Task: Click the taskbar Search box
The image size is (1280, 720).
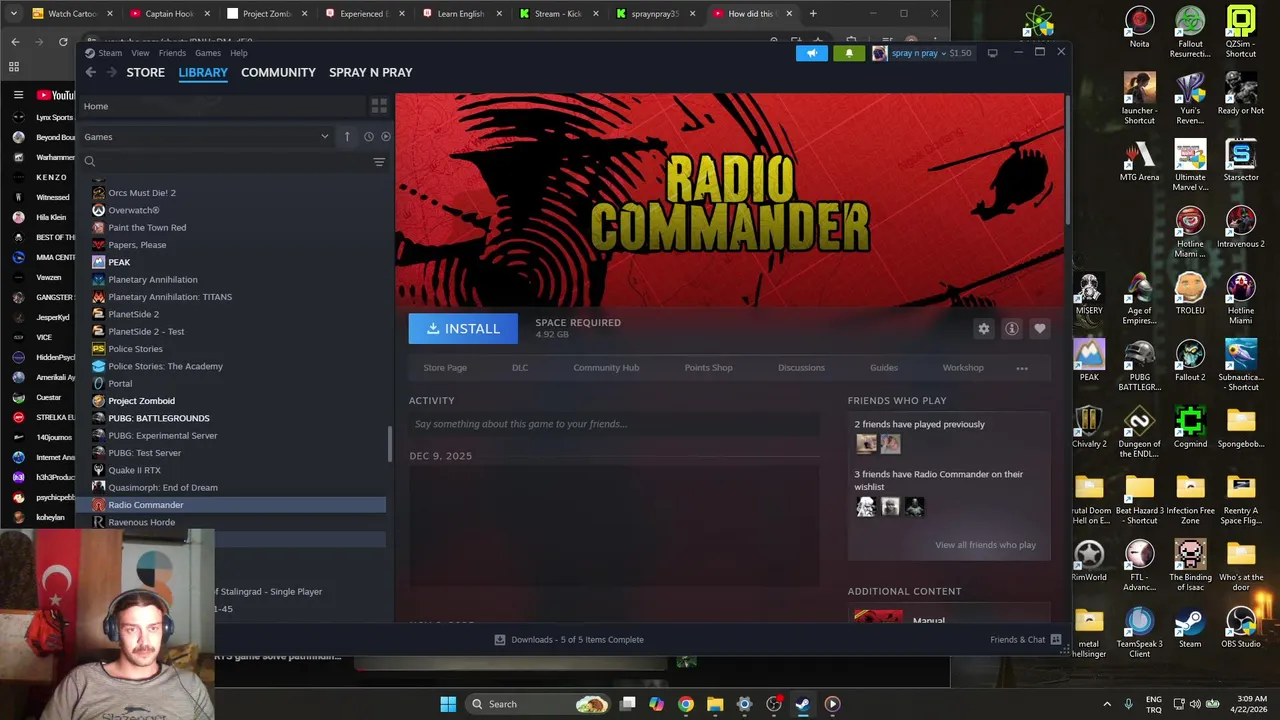Action: click(x=539, y=704)
